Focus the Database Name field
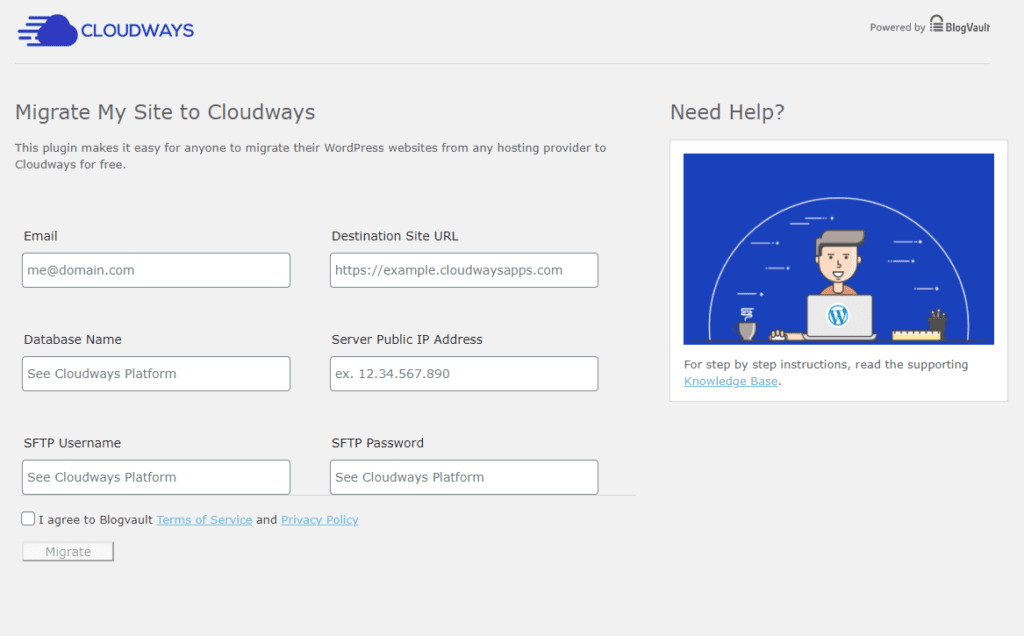1024x636 pixels. (156, 374)
